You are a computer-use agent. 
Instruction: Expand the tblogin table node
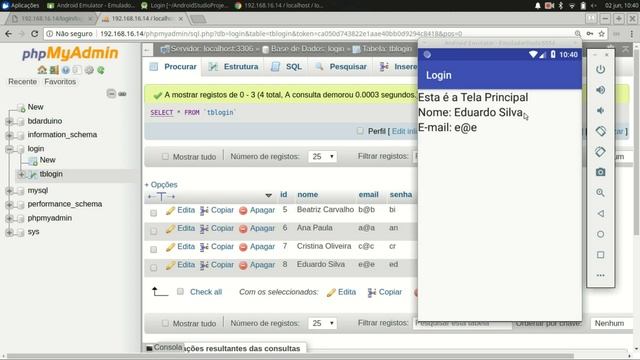(x=21, y=174)
